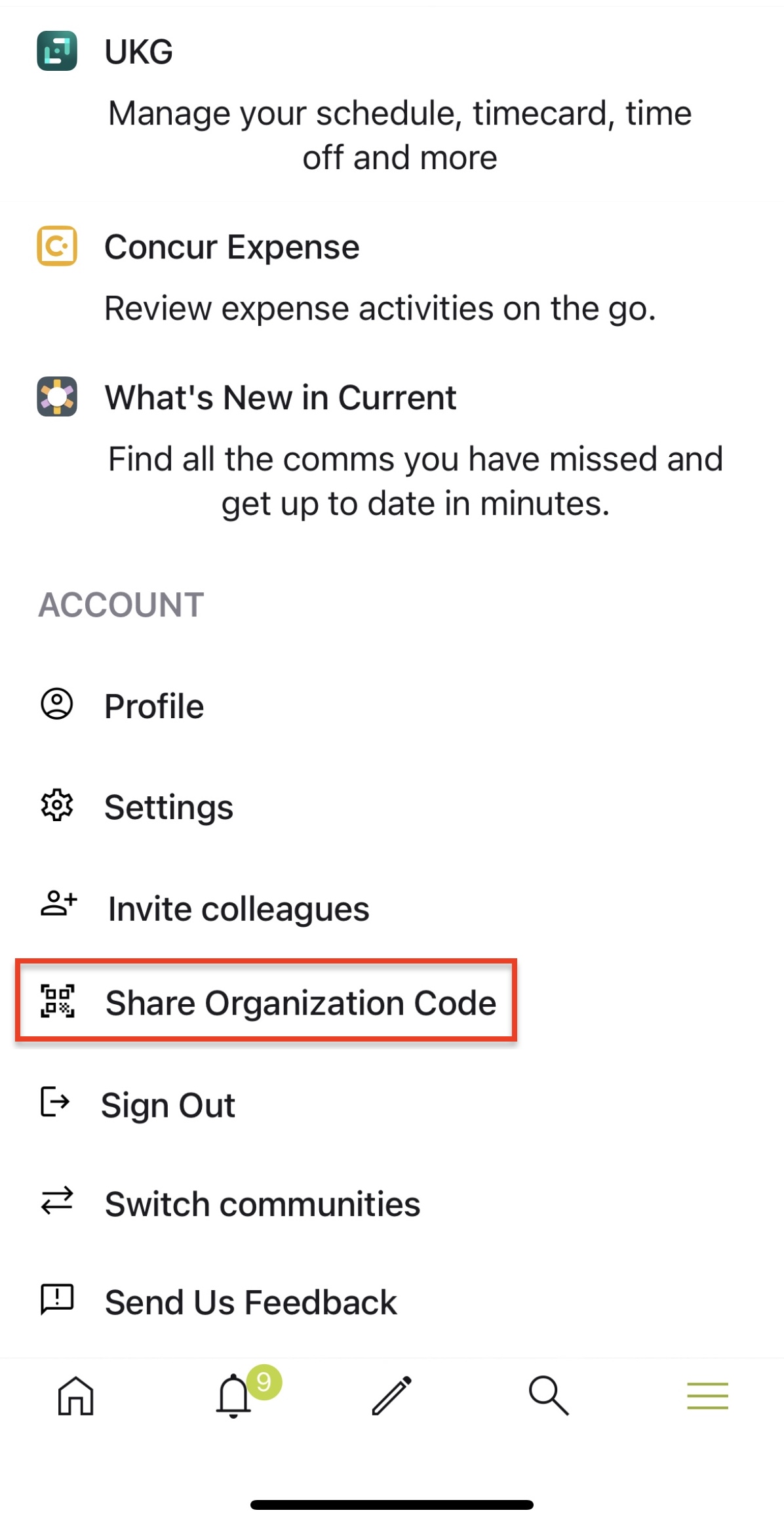Tap the feedback speech bubble icon
The width and height of the screenshot is (784, 1521).
tap(57, 1299)
